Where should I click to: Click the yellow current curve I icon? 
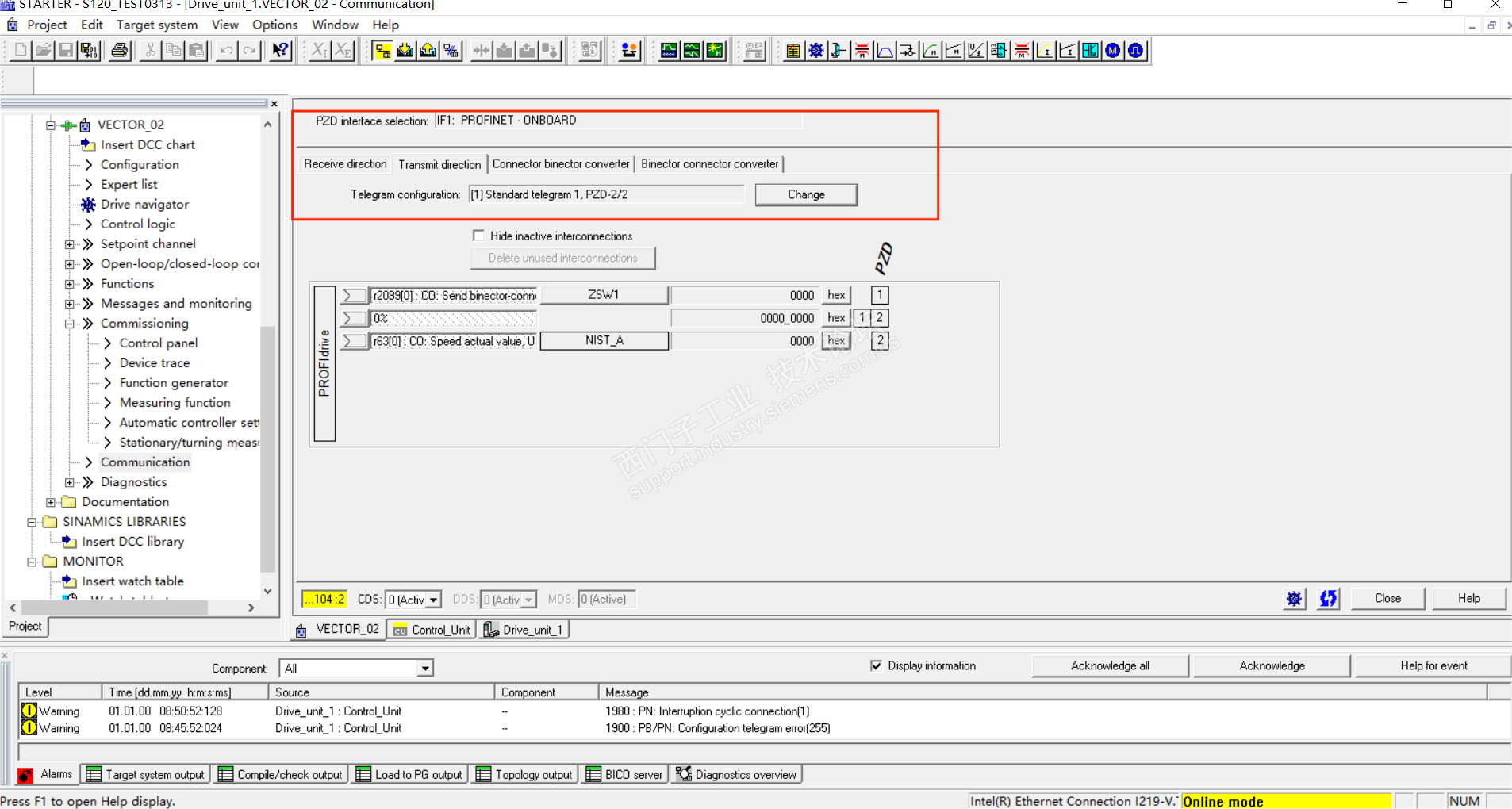click(1045, 51)
